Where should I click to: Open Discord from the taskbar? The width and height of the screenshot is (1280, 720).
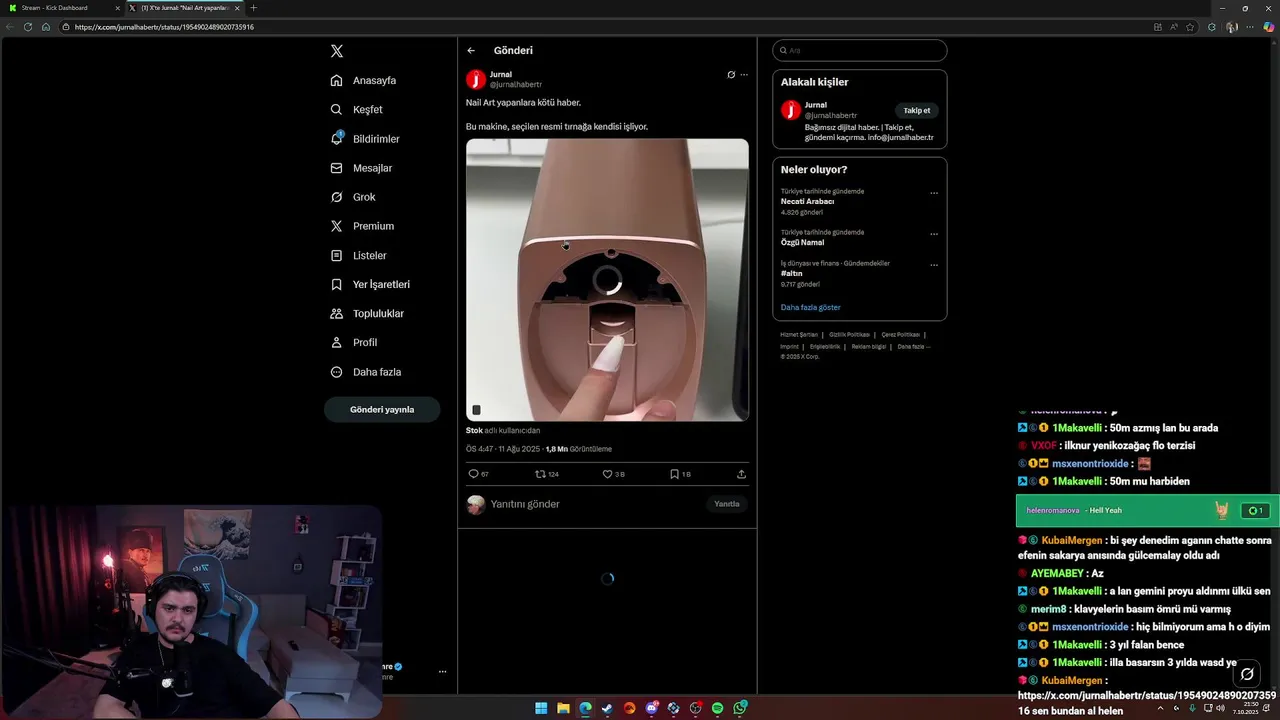pyautogui.click(x=652, y=708)
